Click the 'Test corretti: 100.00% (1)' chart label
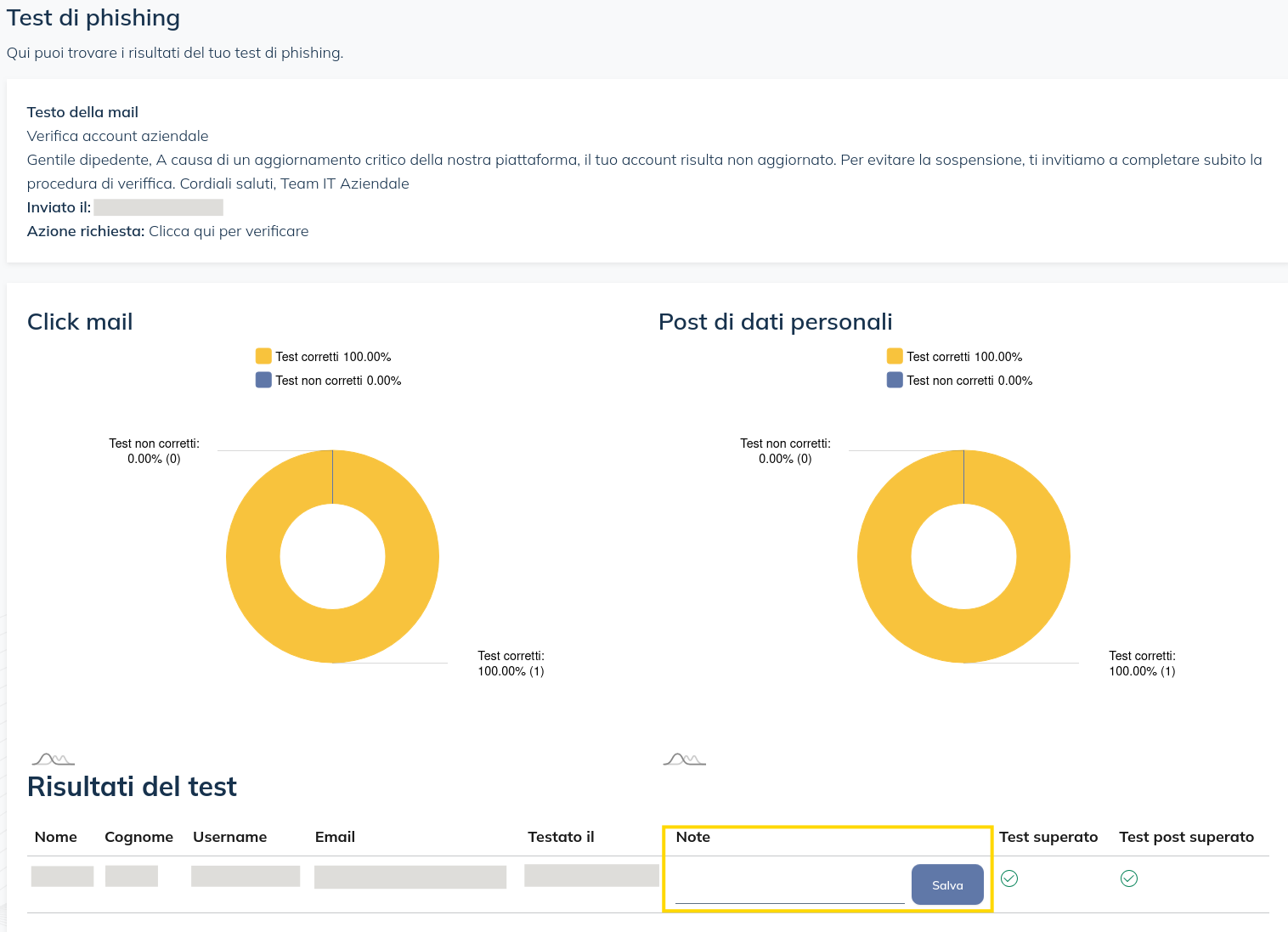The height and width of the screenshot is (932, 1288). (x=511, y=663)
